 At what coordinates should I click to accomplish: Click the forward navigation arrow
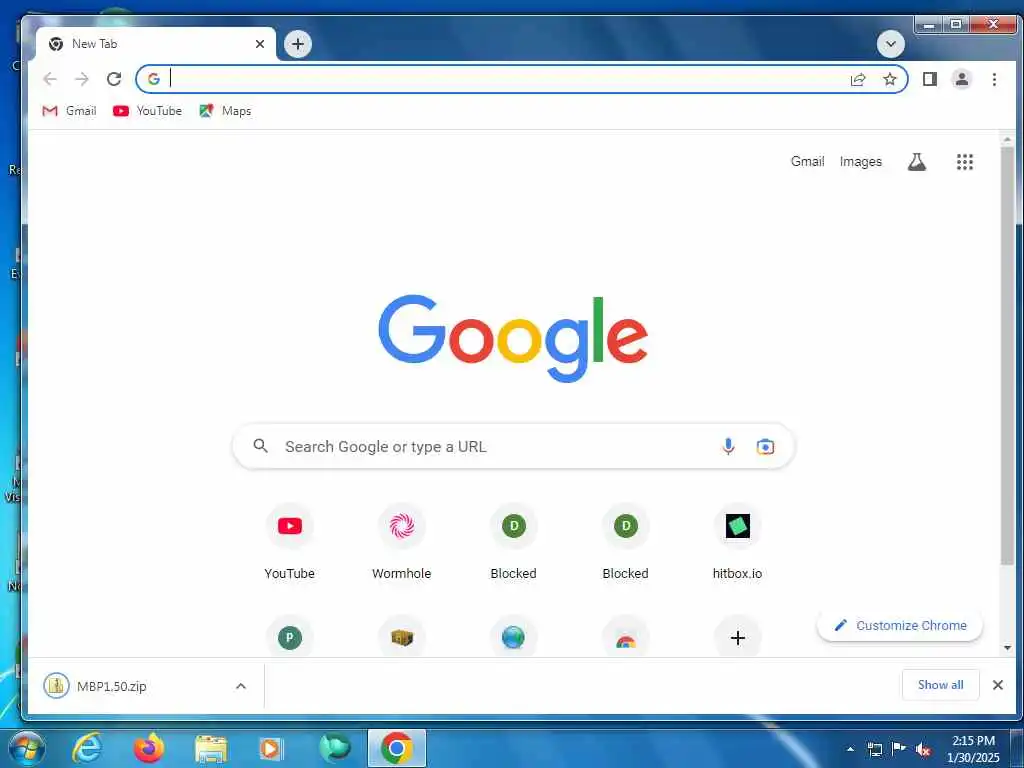(82, 79)
